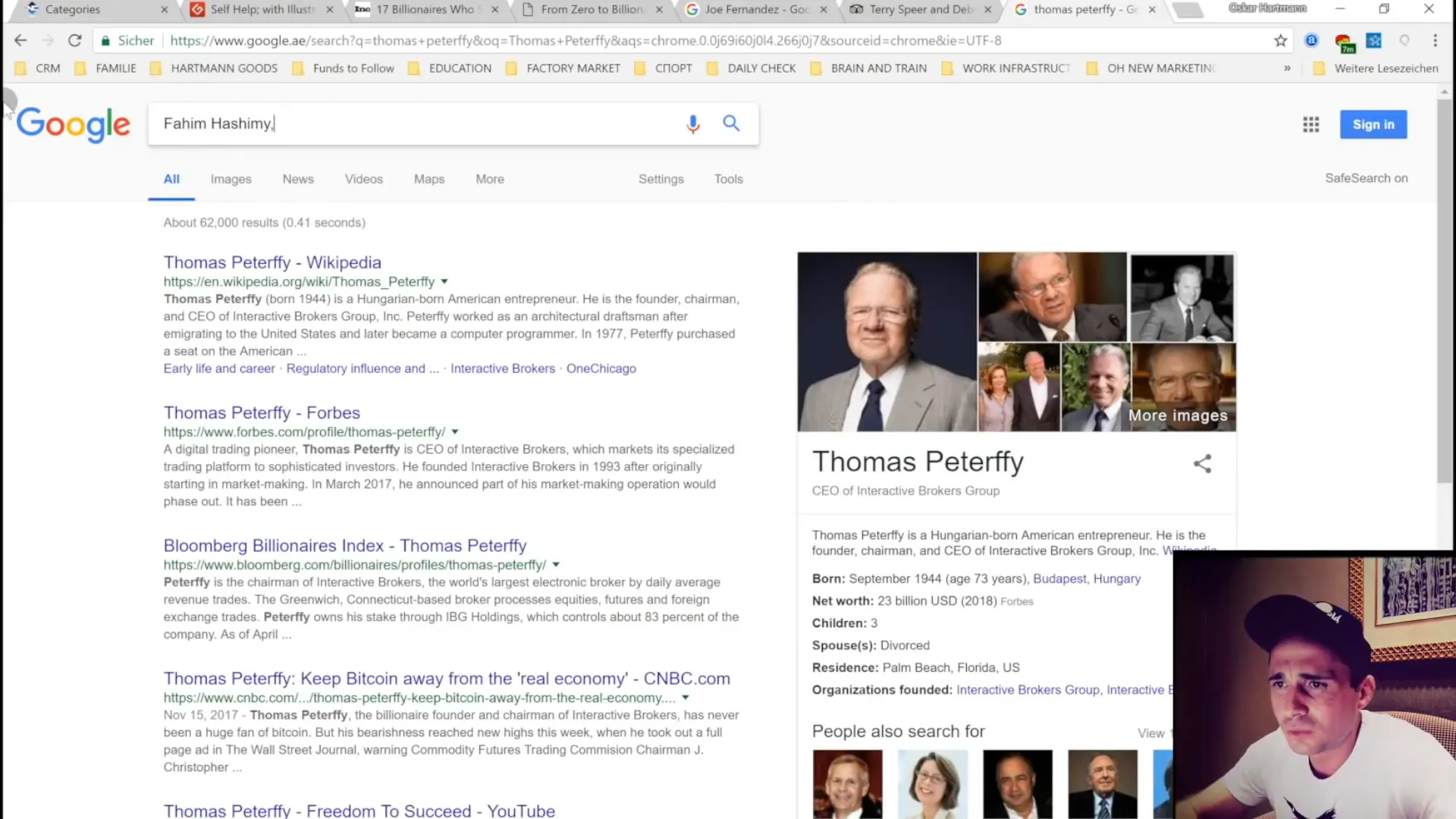Share the Thomas Peterffy knowledge panel

[x=1202, y=463]
